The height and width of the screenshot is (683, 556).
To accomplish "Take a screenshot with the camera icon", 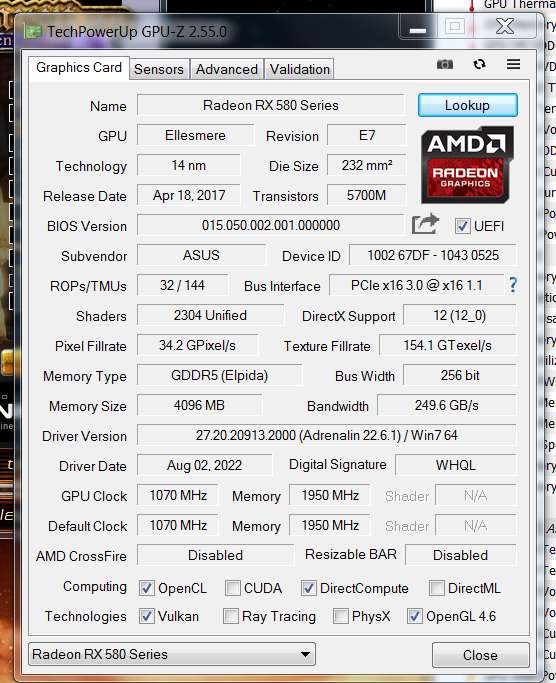I will (444, 64).
